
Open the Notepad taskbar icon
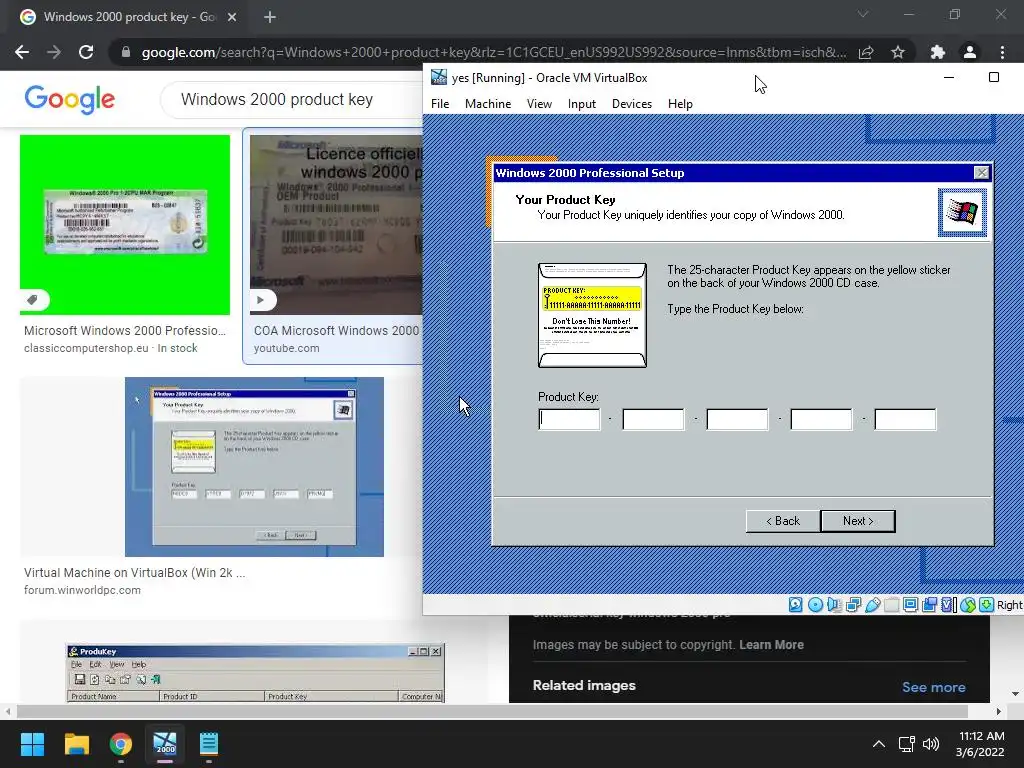(x=209, y=744)
